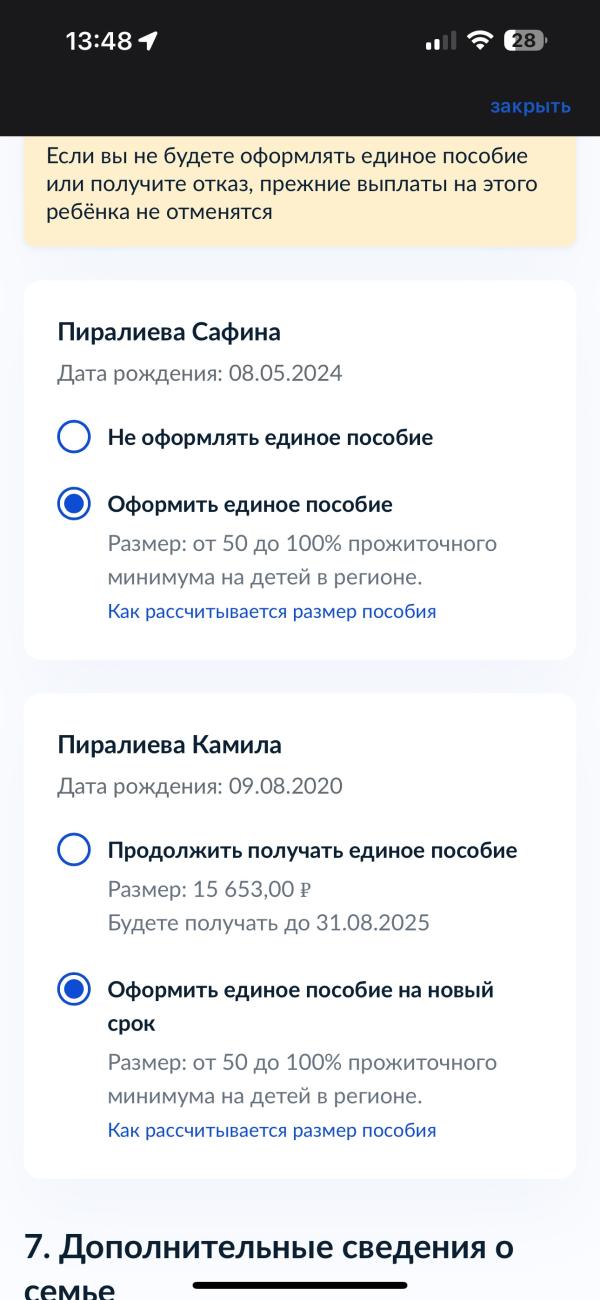Tap Дата рождения: 08.05.2024 text
The width and height of the screenshot is (600, 1300).
coord(200,374)
